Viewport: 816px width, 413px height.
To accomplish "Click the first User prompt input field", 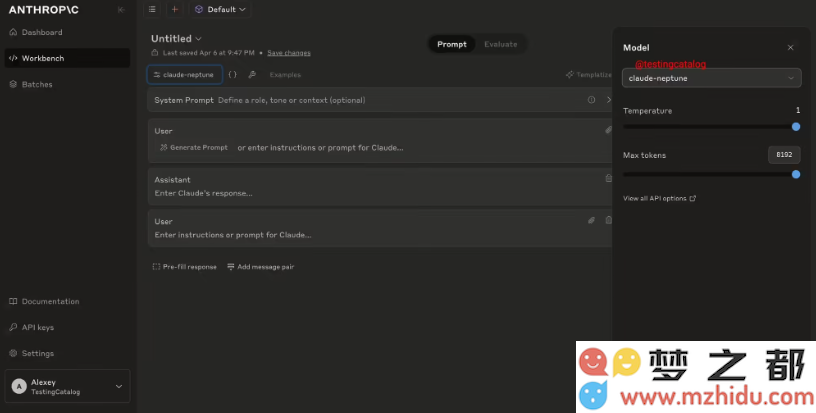I will point(320,148).
